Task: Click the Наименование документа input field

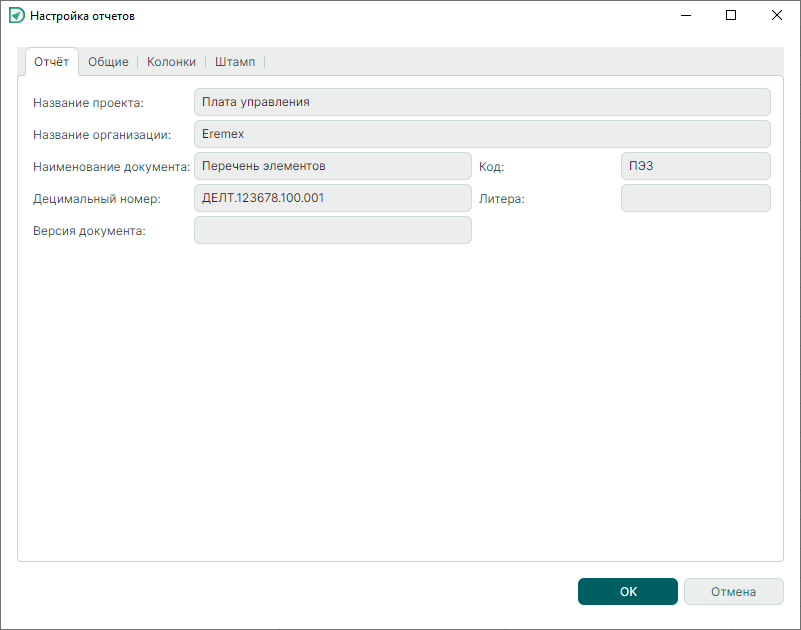Action: coord(332,166)
